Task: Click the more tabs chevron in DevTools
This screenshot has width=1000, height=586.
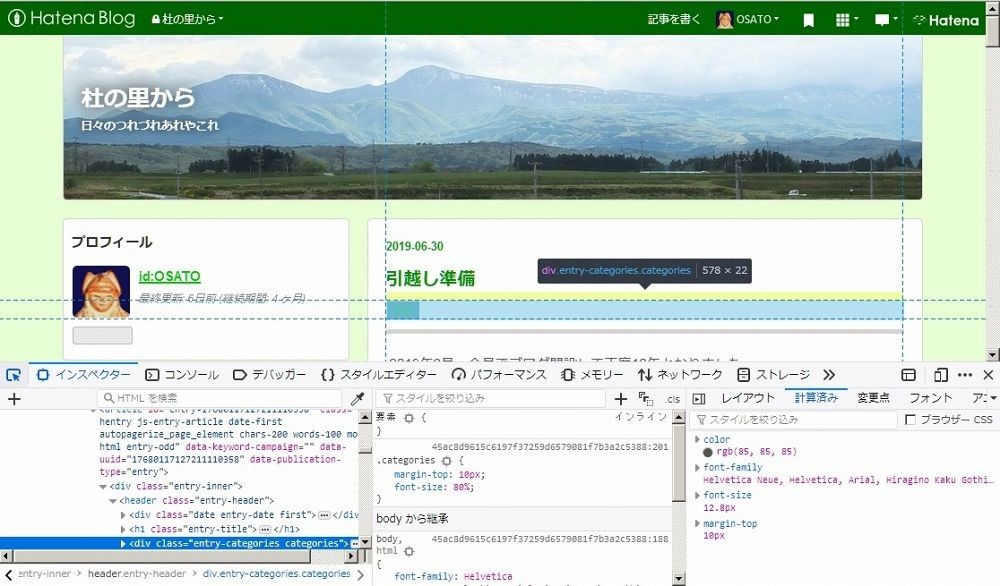Action: [828, 373]
